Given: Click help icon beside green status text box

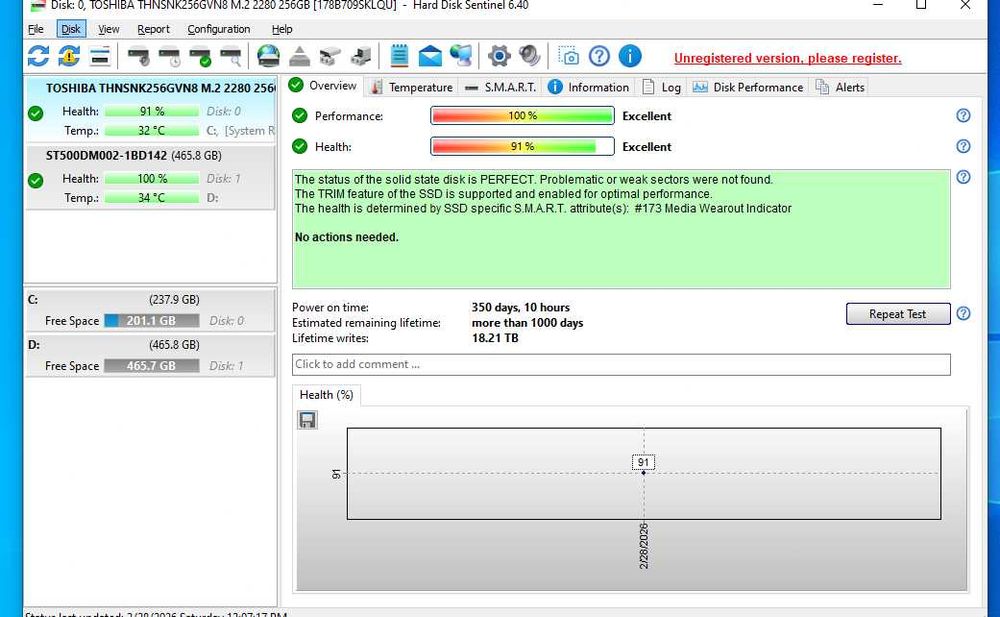Looking at the screenshot, I should 964,177.
